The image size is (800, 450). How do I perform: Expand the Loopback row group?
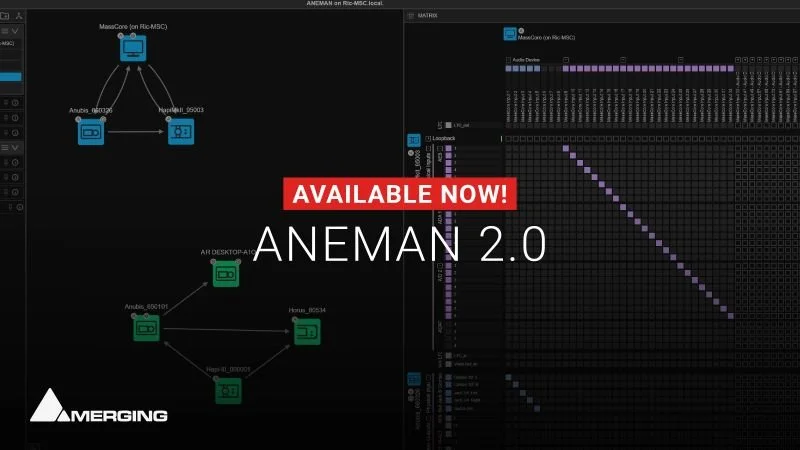[428, 138]
